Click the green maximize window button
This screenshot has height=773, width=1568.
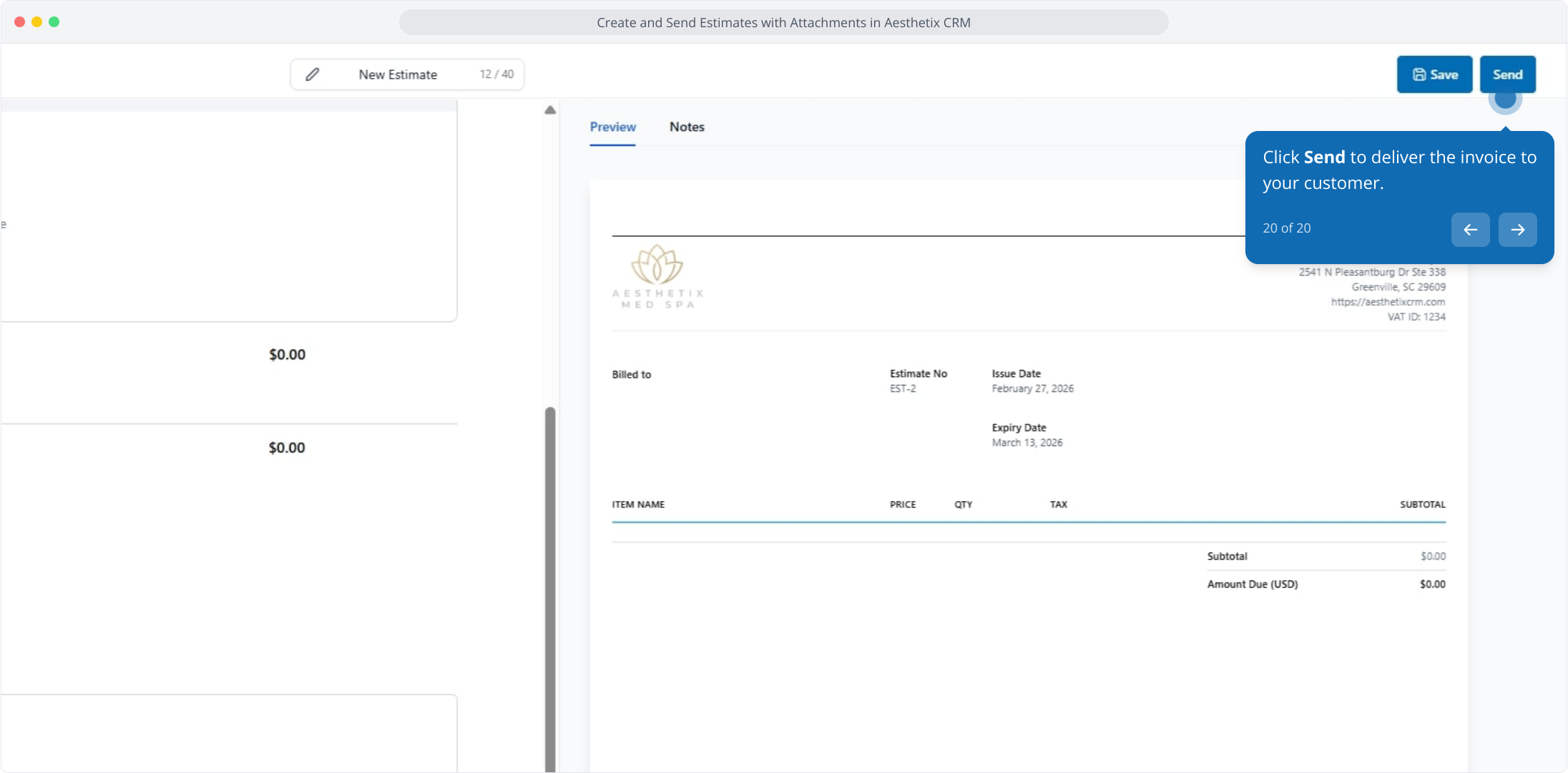point(54,22)
